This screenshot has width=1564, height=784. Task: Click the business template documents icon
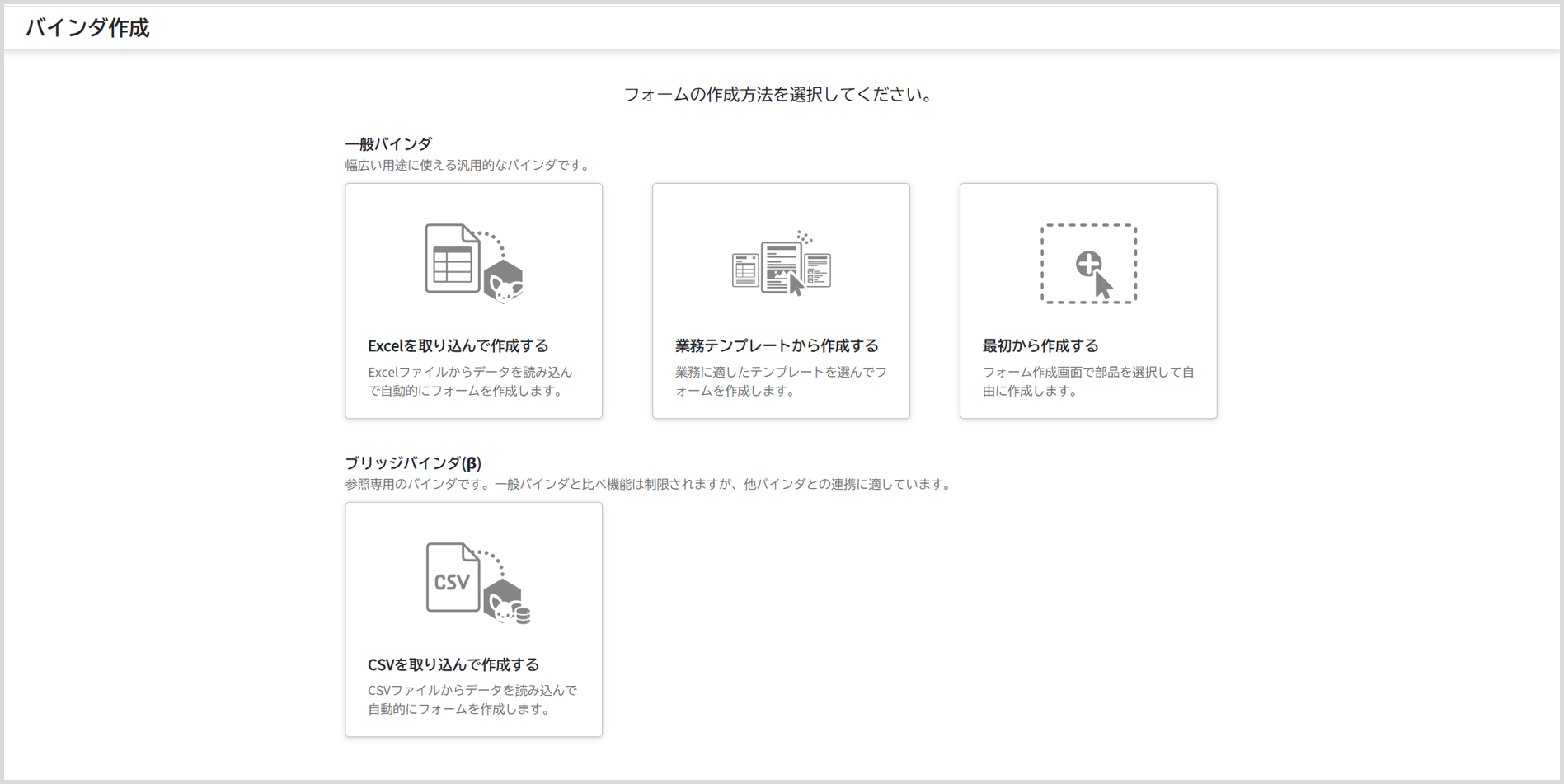780,265
